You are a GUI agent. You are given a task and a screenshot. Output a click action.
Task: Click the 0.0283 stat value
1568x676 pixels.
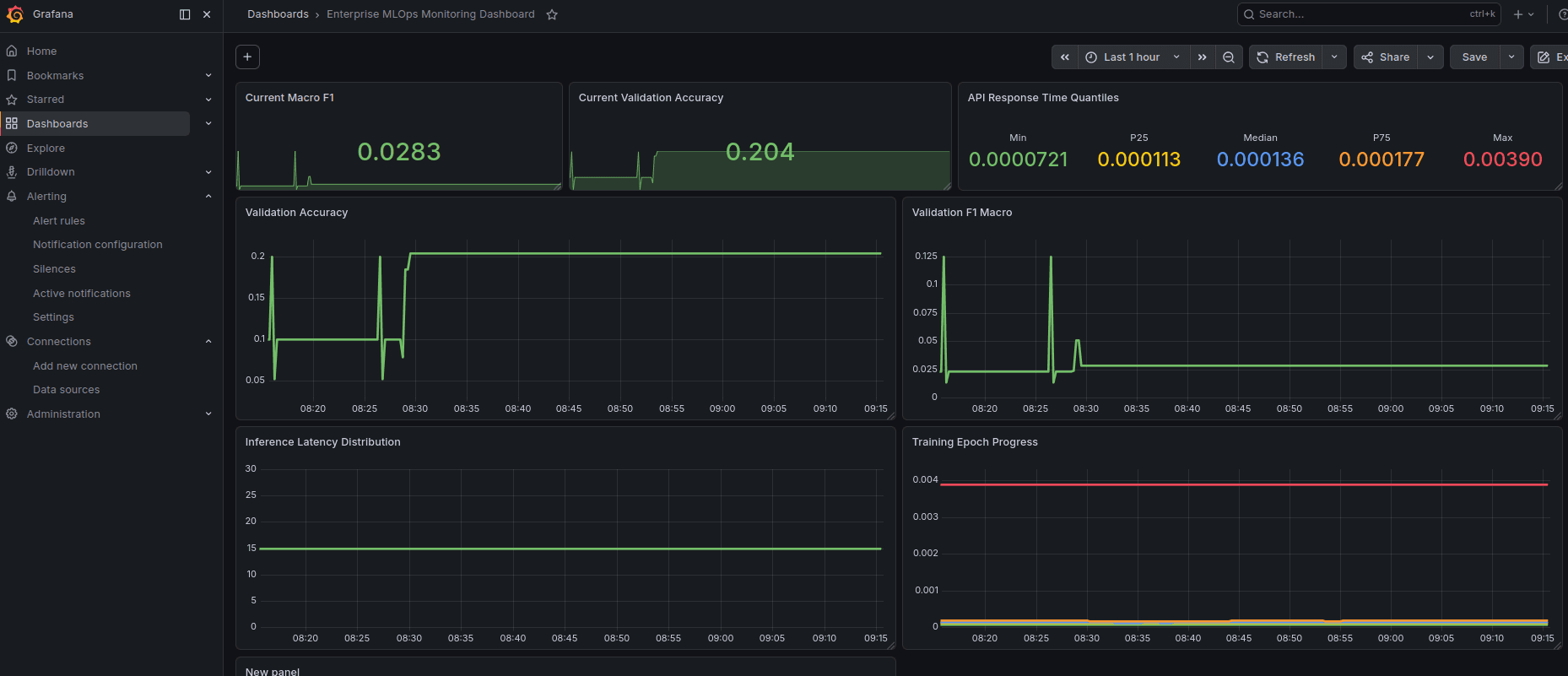(x=399, y=152)
